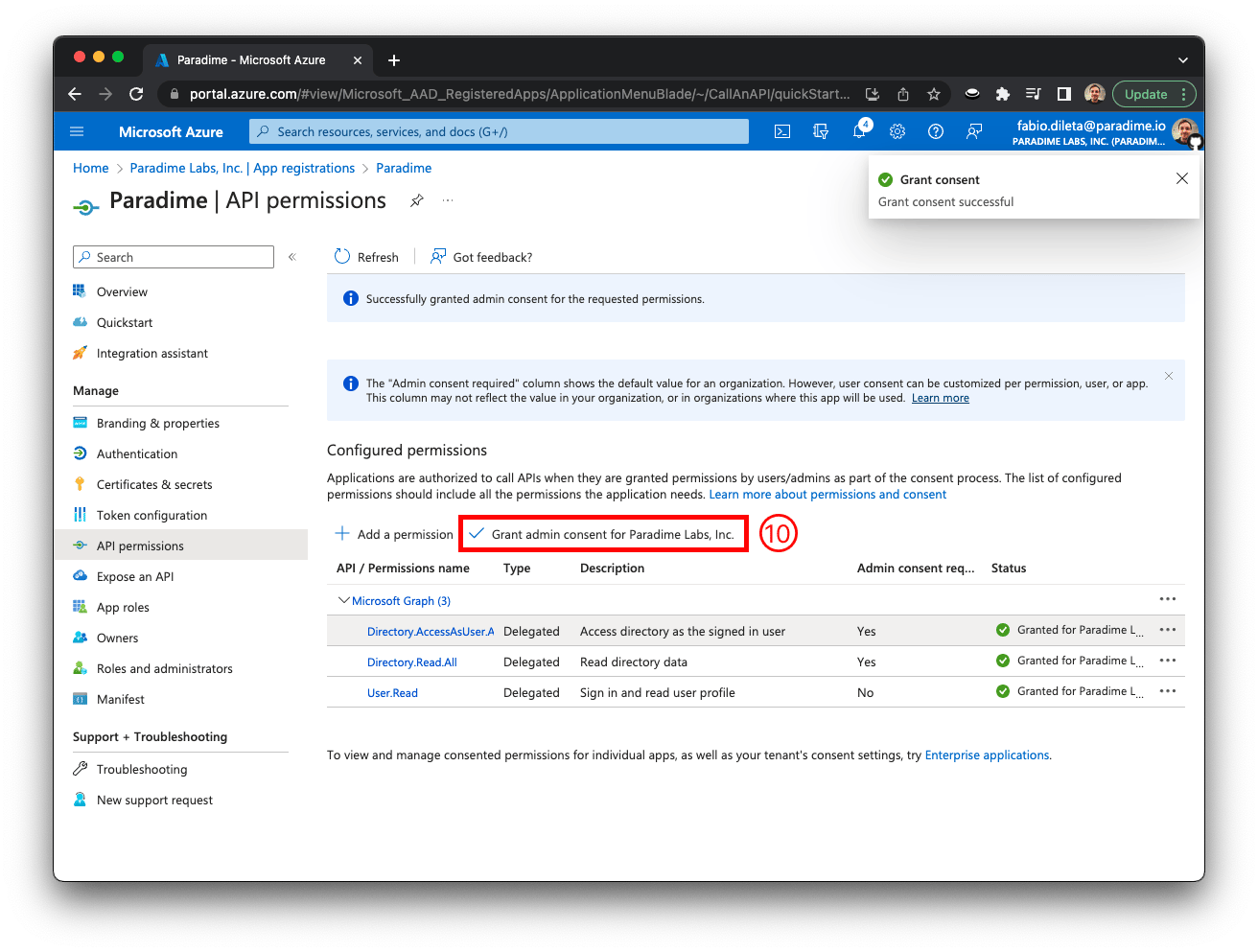Open Integration assistant
The width and height of the screenshot is (1258, 952).
[151, 353]
